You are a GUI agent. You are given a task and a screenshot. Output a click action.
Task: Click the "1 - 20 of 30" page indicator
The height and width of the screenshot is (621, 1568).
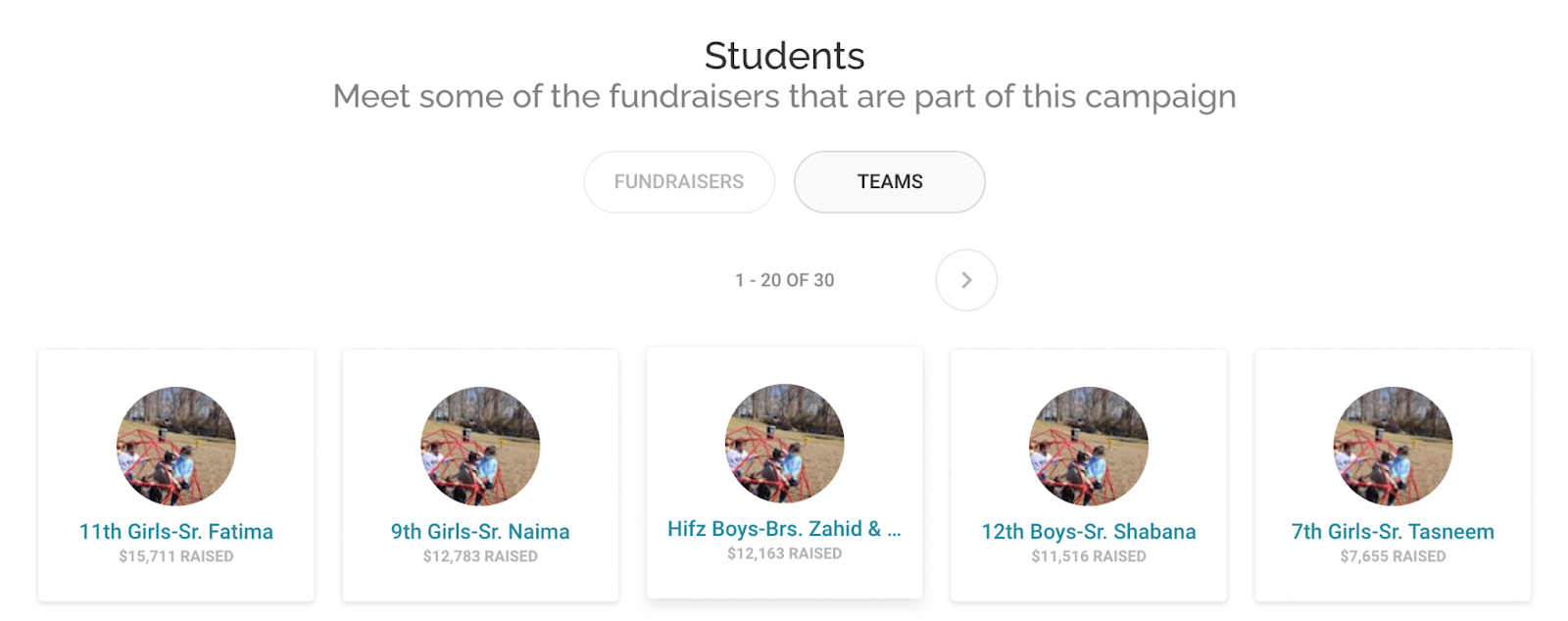click(x=785, y=280)
